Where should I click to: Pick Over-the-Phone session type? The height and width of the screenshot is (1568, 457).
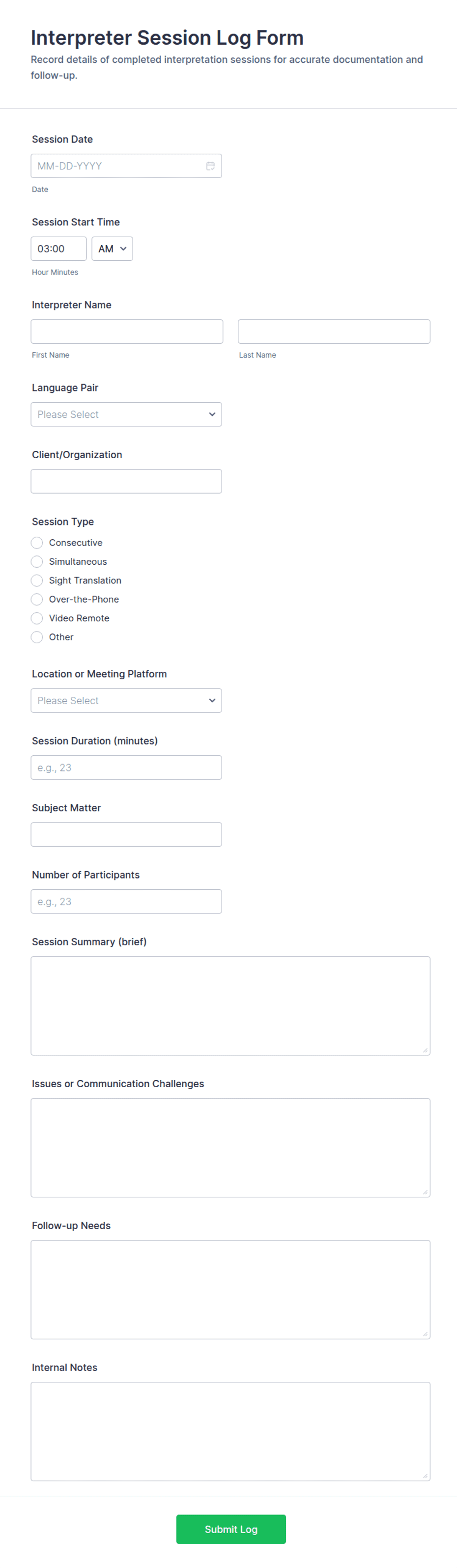[37, 599]
